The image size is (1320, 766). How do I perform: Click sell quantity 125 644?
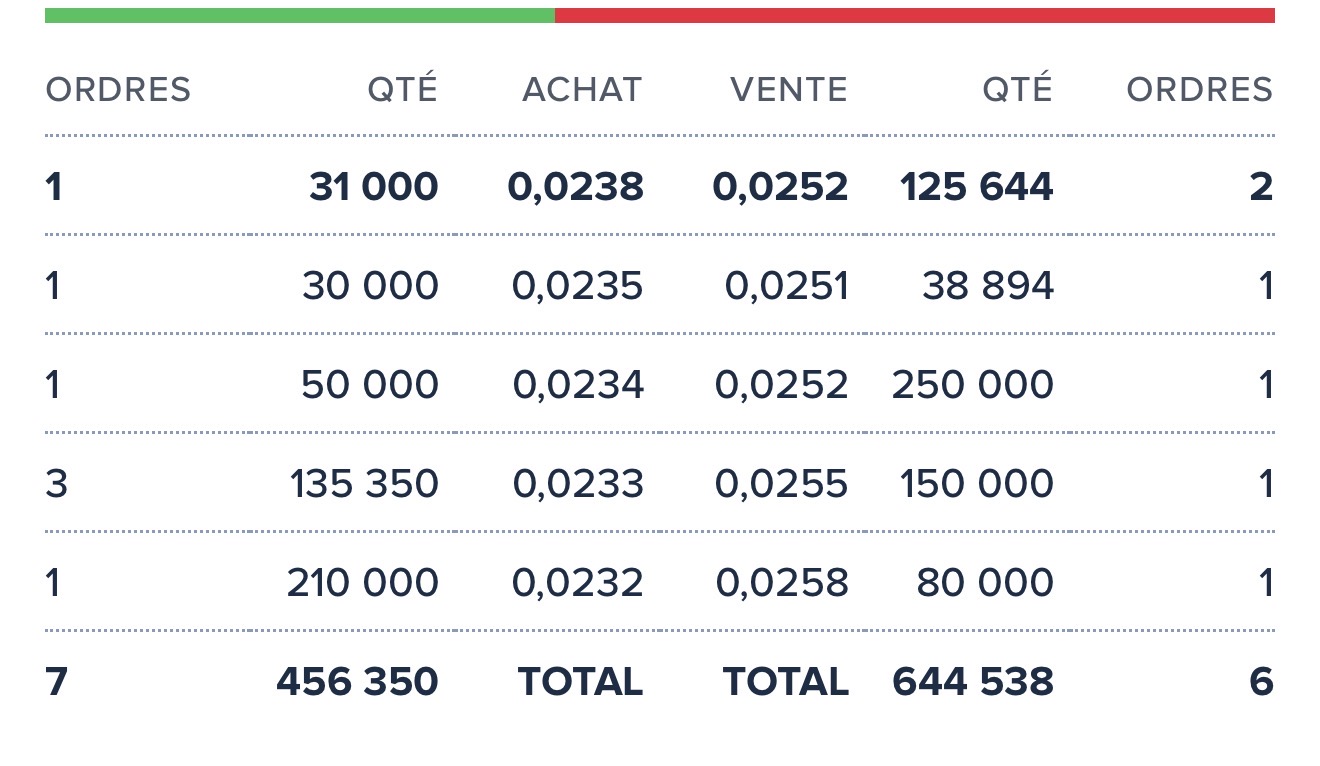[x=977, y=187]
